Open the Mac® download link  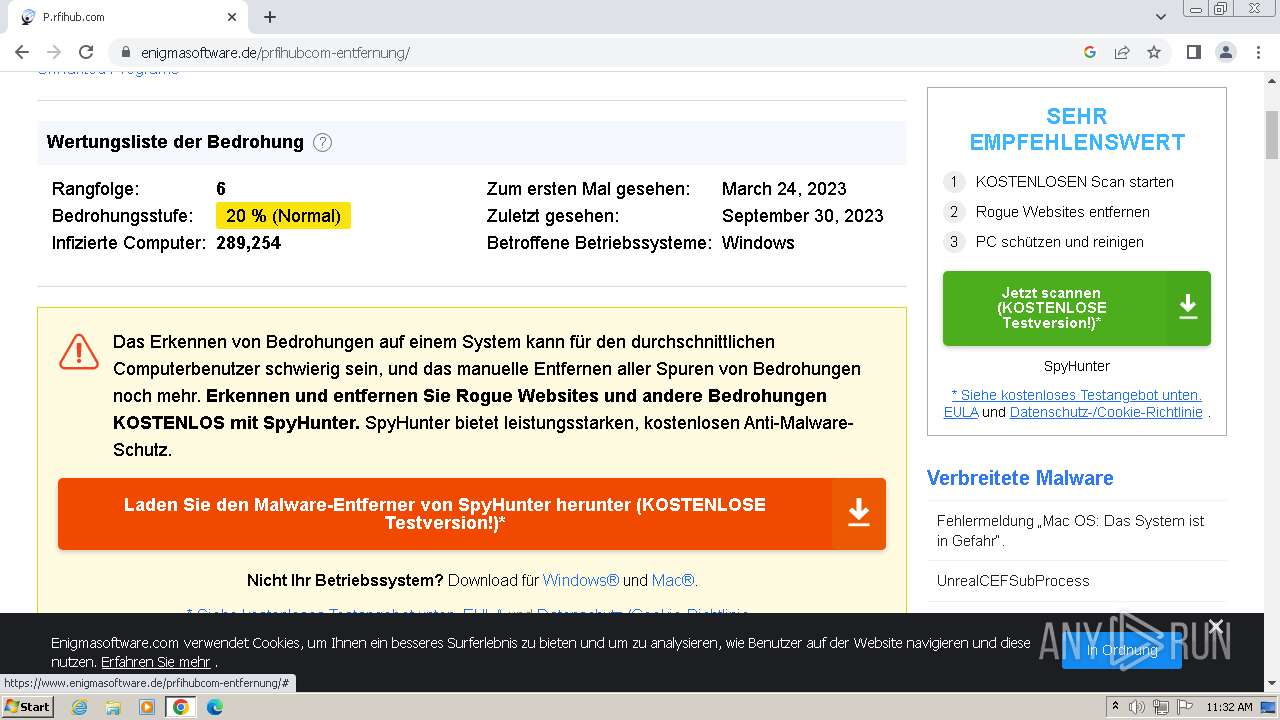coord(674,580)
